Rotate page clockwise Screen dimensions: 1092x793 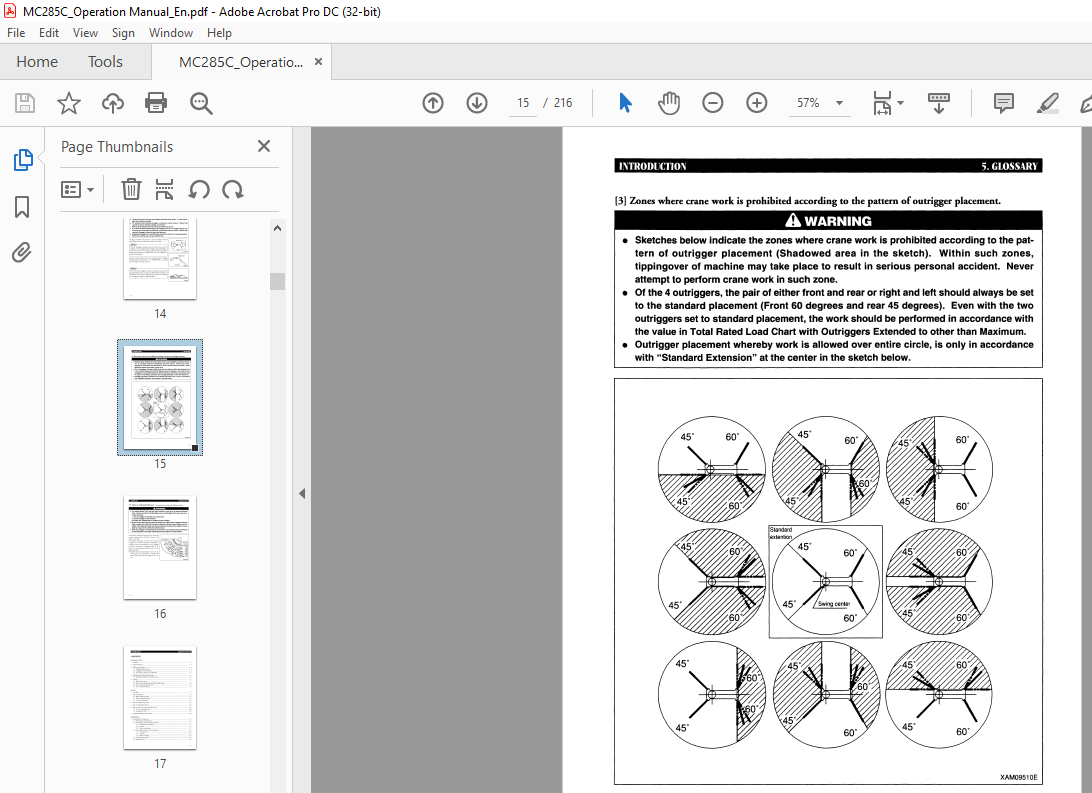pyautogui.click(x=233, y=189)
